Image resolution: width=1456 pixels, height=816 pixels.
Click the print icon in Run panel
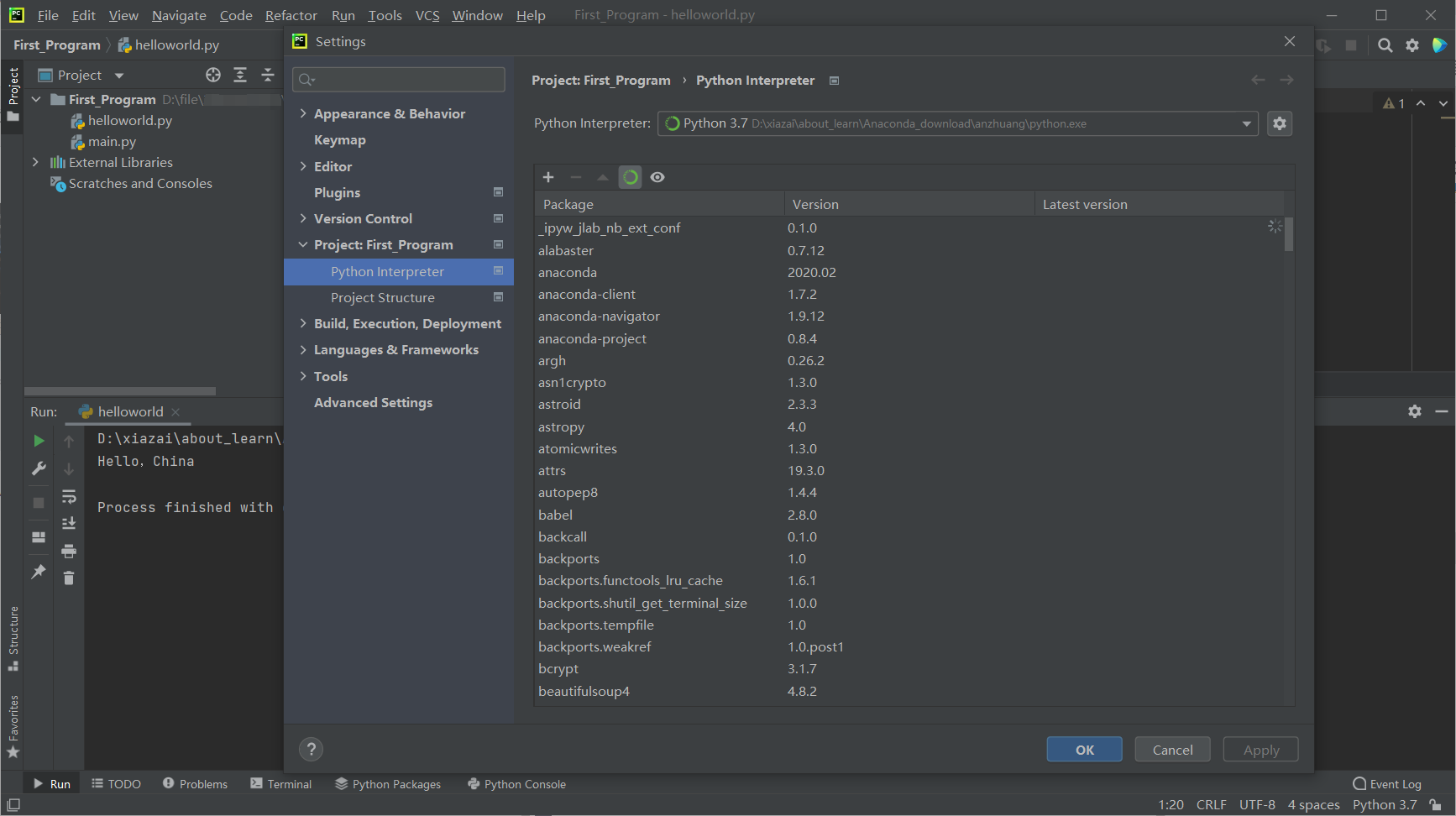pos(69,551)
